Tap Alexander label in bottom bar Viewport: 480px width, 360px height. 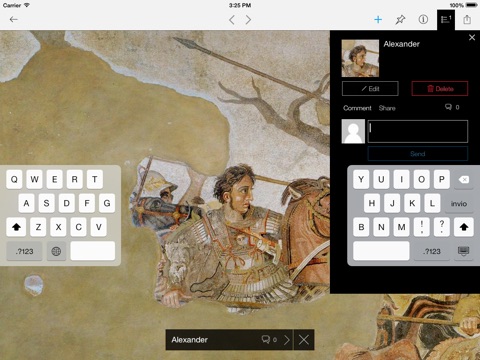click(189, 340)
